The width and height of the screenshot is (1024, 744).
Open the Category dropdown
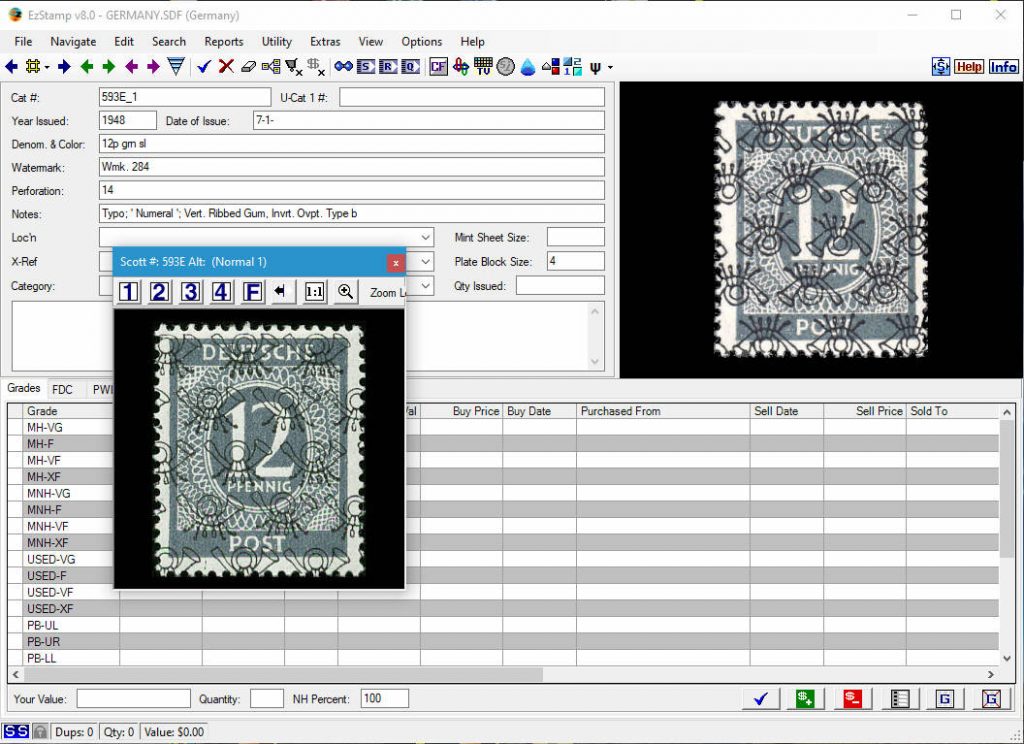pyautogui.click(x=425, y=287)
